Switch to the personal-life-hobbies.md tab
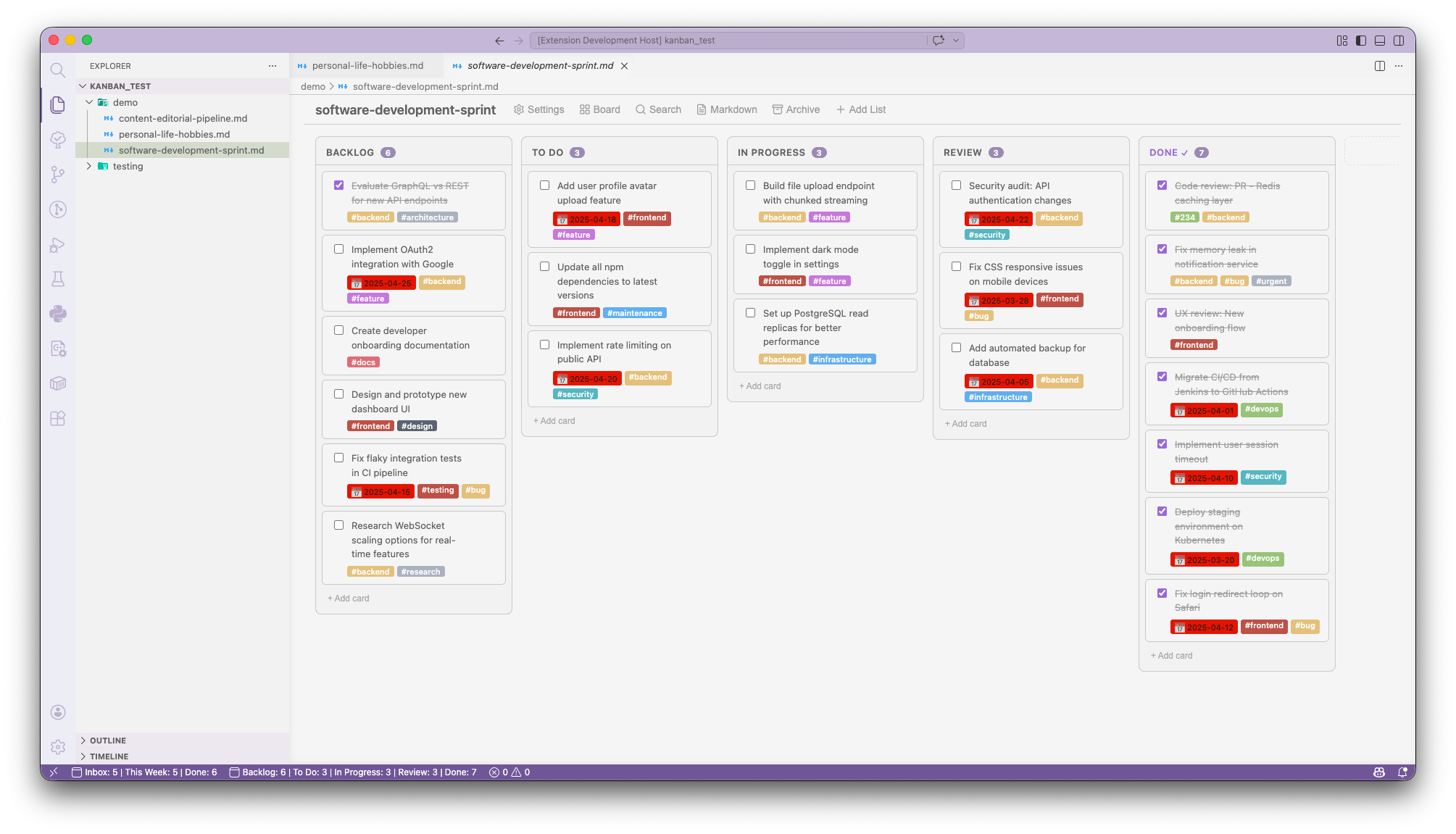1456x834 pixels. click(367, 65)
